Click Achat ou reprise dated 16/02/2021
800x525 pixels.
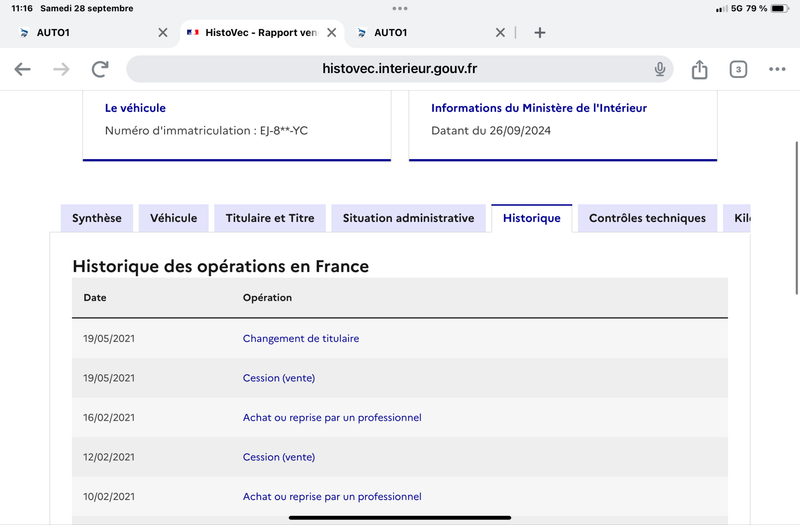tap(332, 417)
